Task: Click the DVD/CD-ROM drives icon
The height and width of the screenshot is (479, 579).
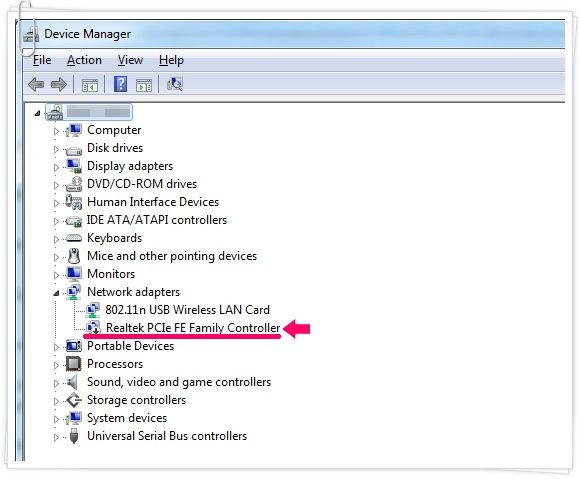Action: 74,184
